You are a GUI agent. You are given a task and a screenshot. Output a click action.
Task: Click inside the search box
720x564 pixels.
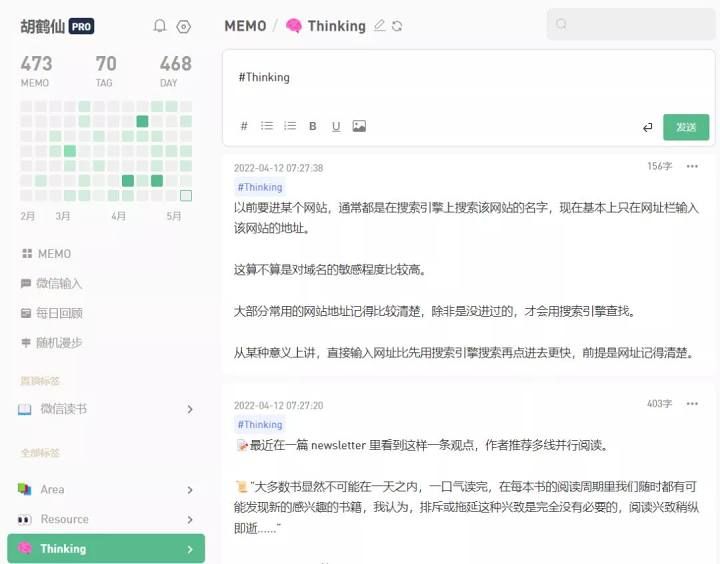point(631,24)
